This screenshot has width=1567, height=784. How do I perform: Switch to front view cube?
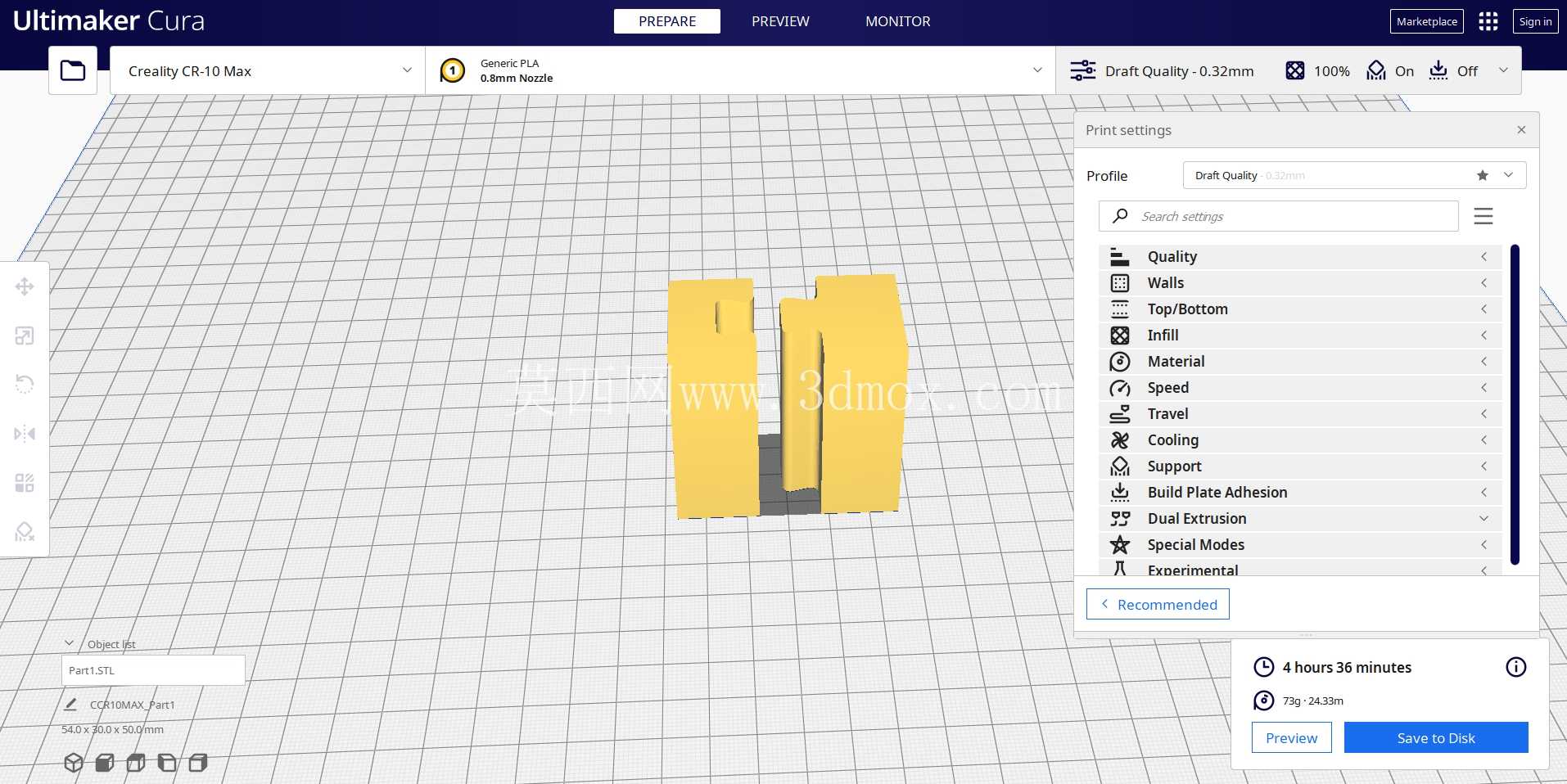pyautogui.click(x=105, y=763)
